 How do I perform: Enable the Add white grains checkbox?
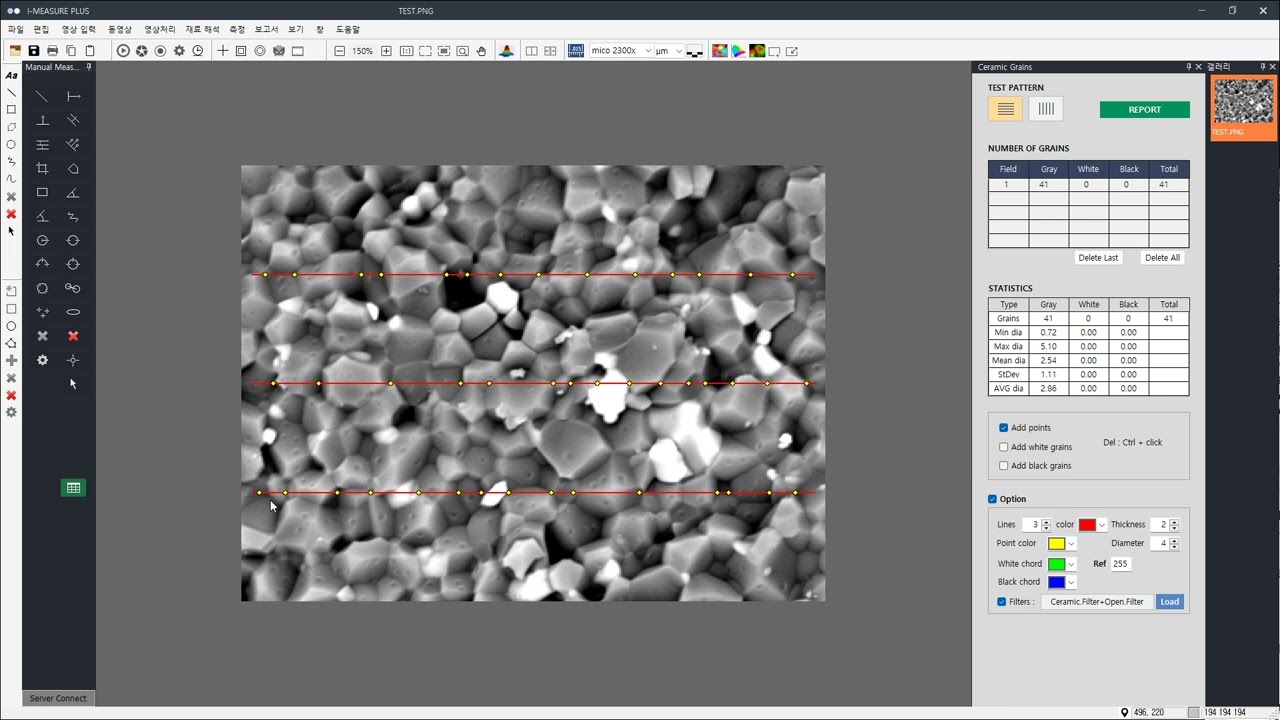click(x=1004, y=447)
